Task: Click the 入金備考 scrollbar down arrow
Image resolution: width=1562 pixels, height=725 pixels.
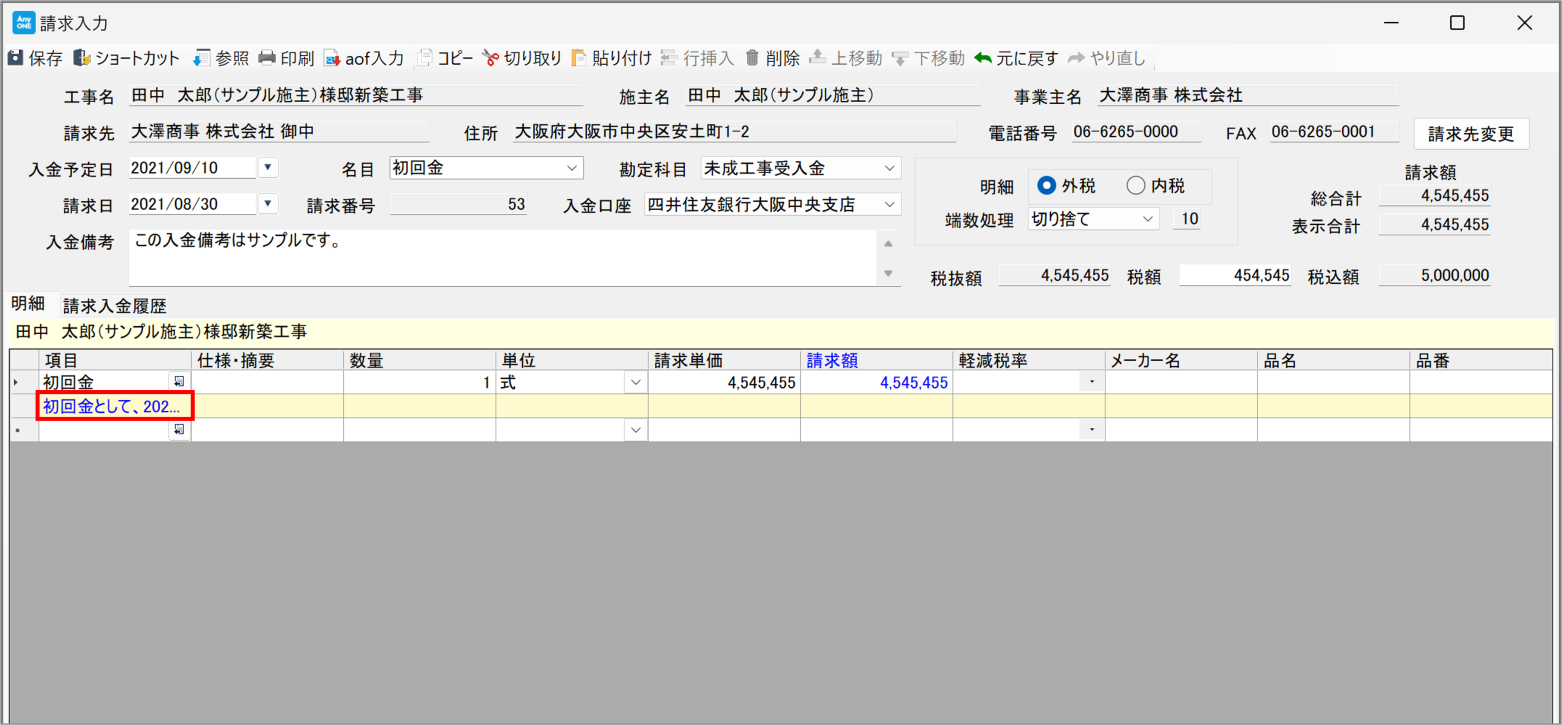Action: coord(888,273)
